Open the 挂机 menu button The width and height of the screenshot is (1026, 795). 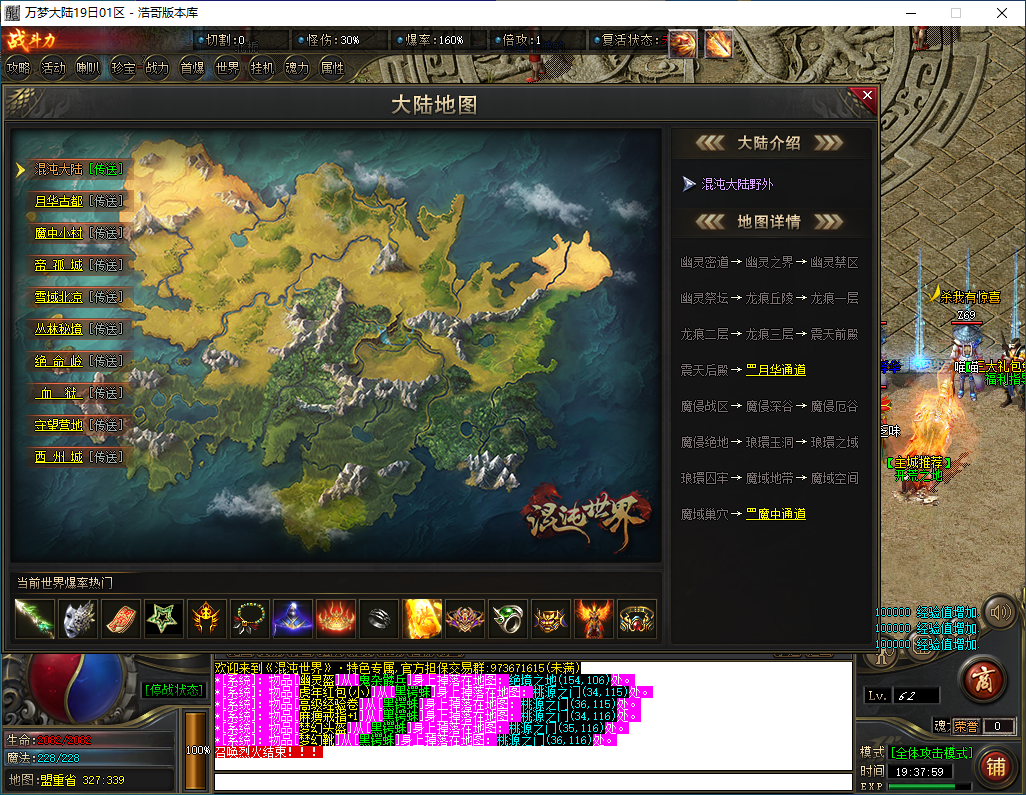click(262, 67)
